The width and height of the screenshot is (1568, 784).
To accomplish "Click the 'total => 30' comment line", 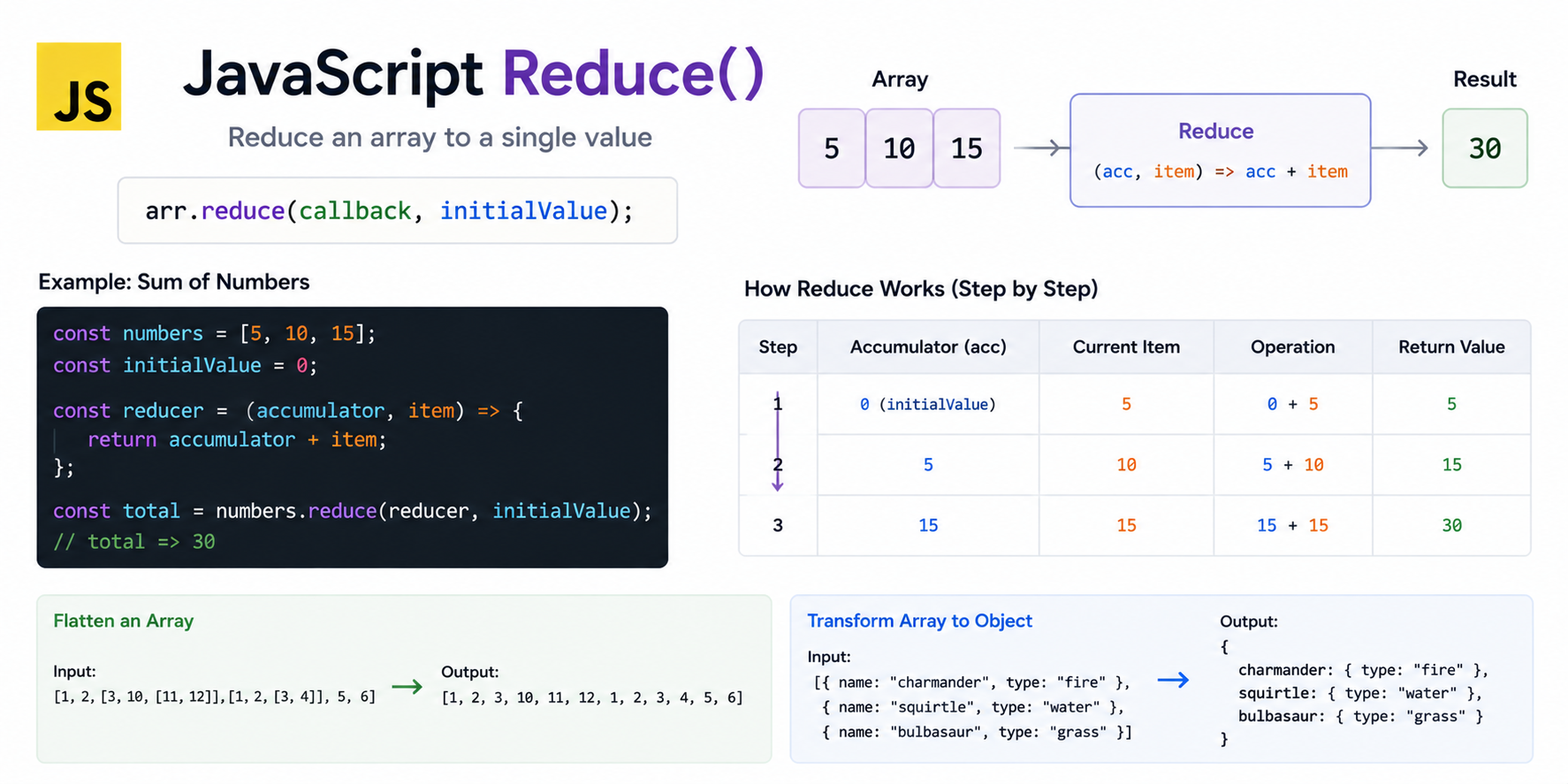I will click(134, 542).
